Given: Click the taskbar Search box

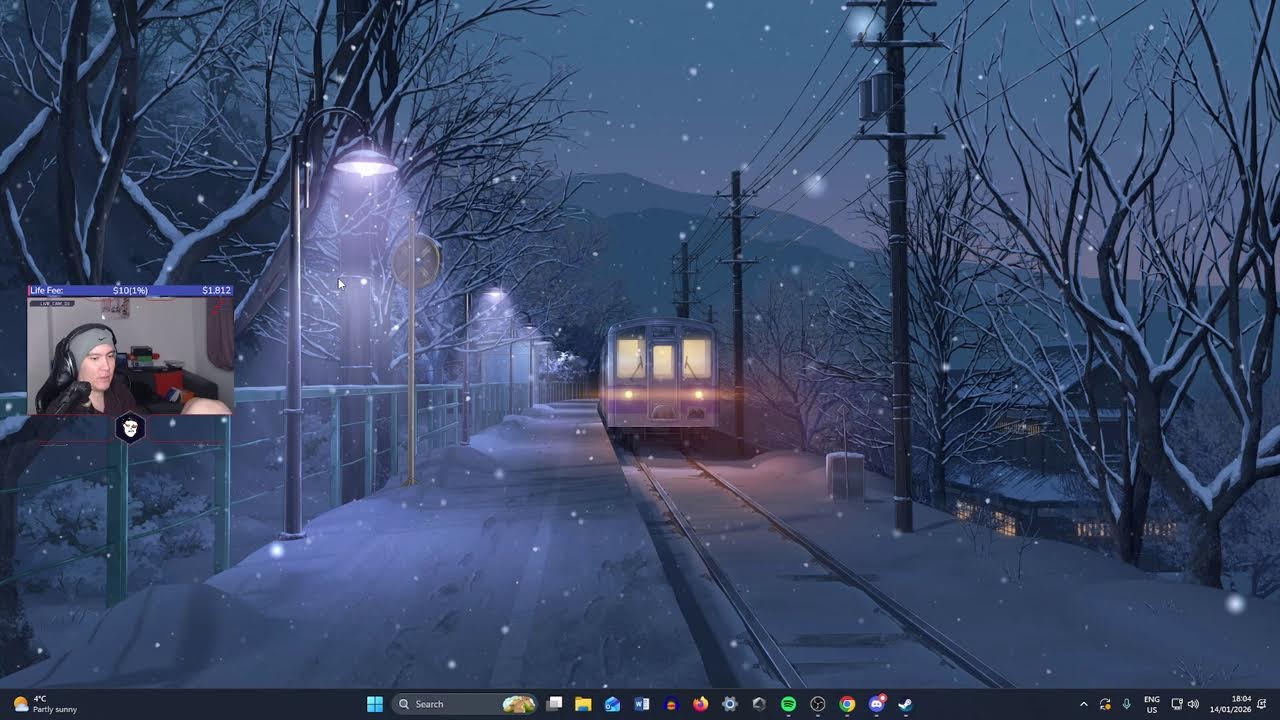Looking at the screenshot, I should tap(465, 704).
